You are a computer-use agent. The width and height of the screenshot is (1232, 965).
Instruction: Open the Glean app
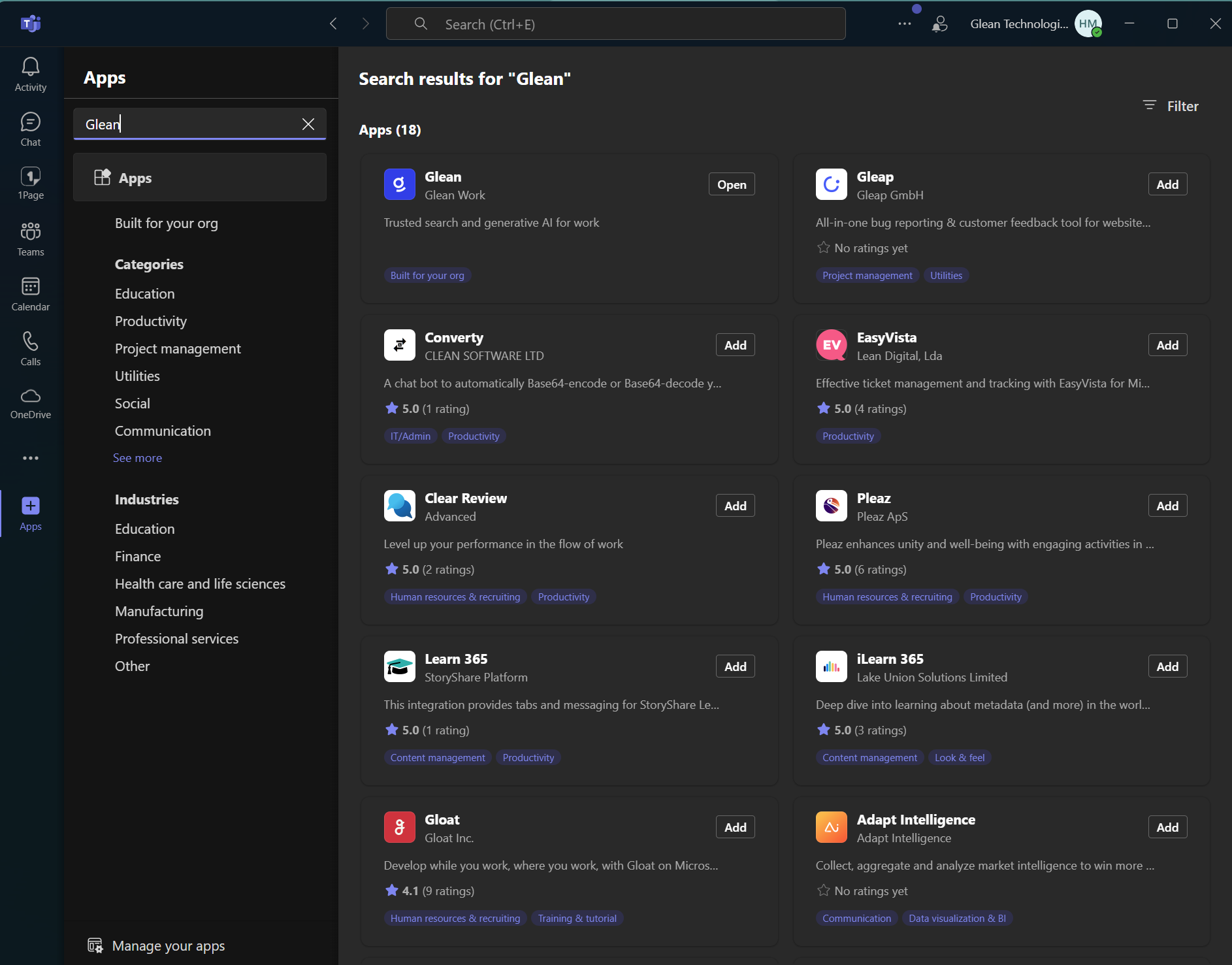pyautogui.click(x=732, y=184)
